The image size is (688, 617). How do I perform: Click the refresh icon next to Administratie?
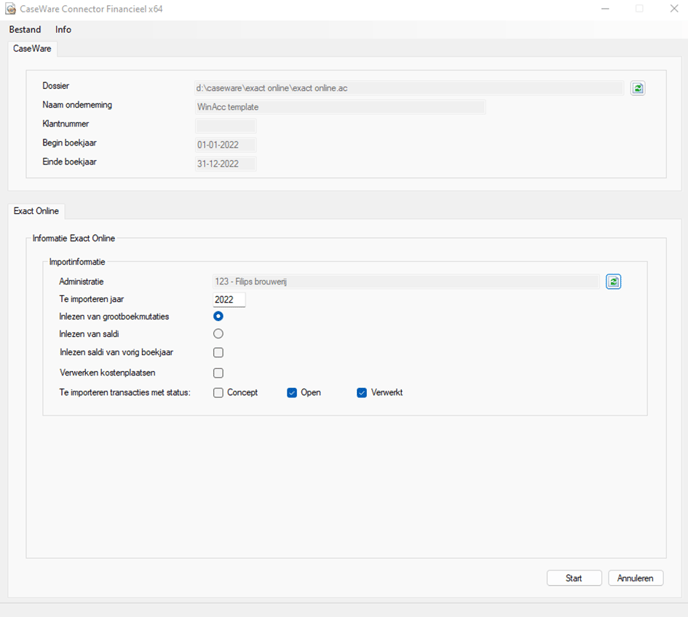(x=613, y=282)
